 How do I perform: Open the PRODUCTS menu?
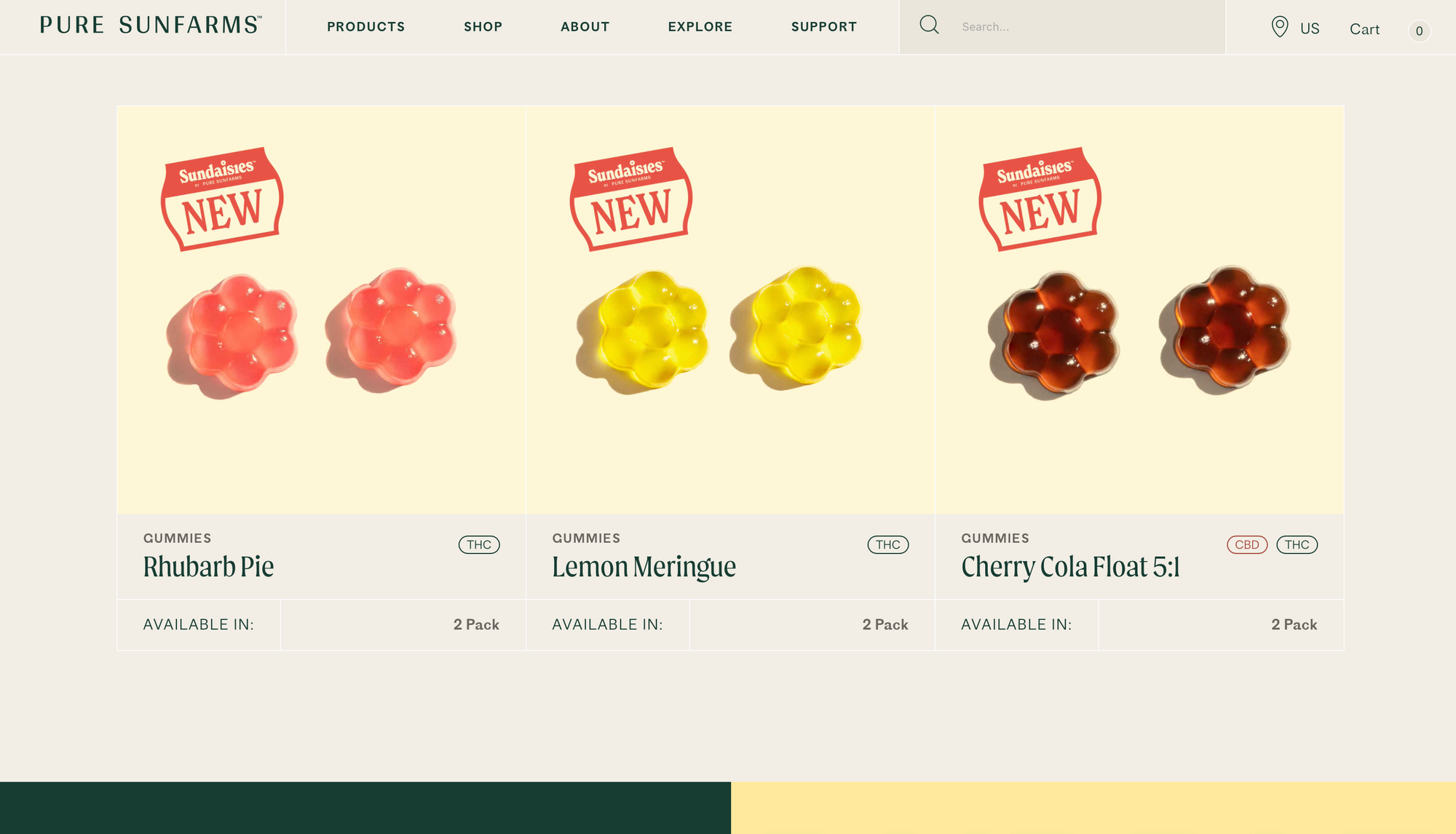tap(365, 27)
